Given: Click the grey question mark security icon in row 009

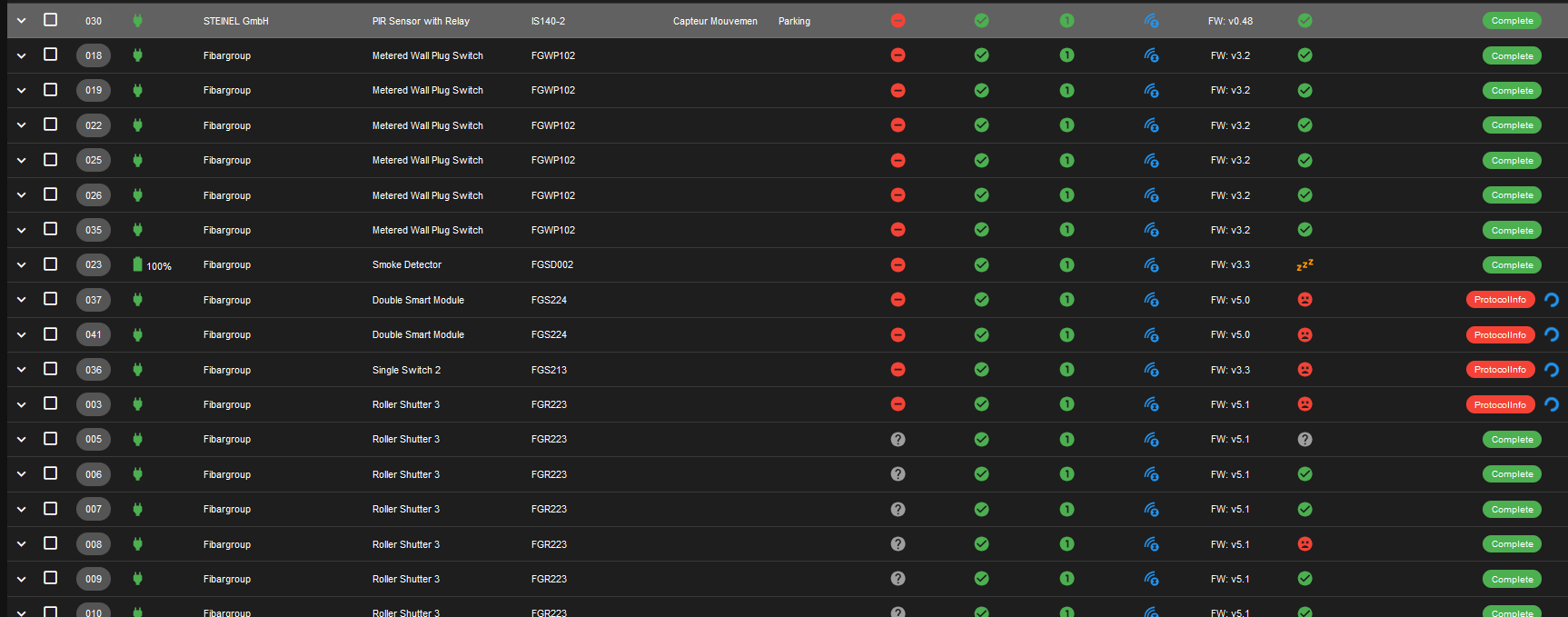Looking at the screenshot, I should 898,578.
